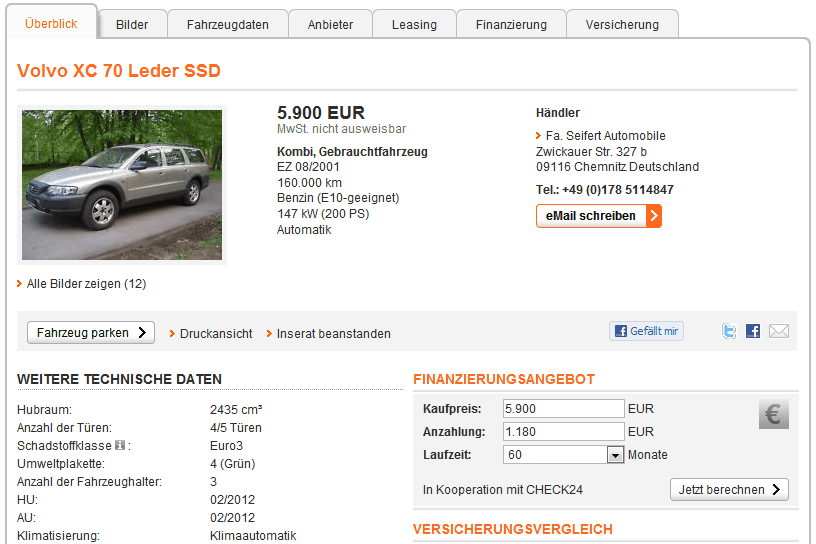Focus the Anzahlung input field
The height and width of the screenshot is (544, 816).
[564, 432]
